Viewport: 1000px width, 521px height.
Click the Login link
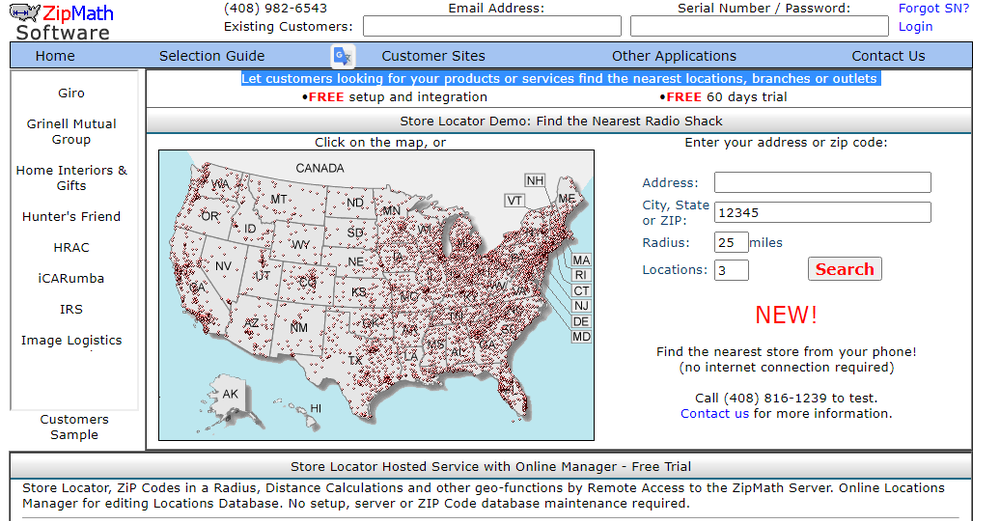(915, 27)
